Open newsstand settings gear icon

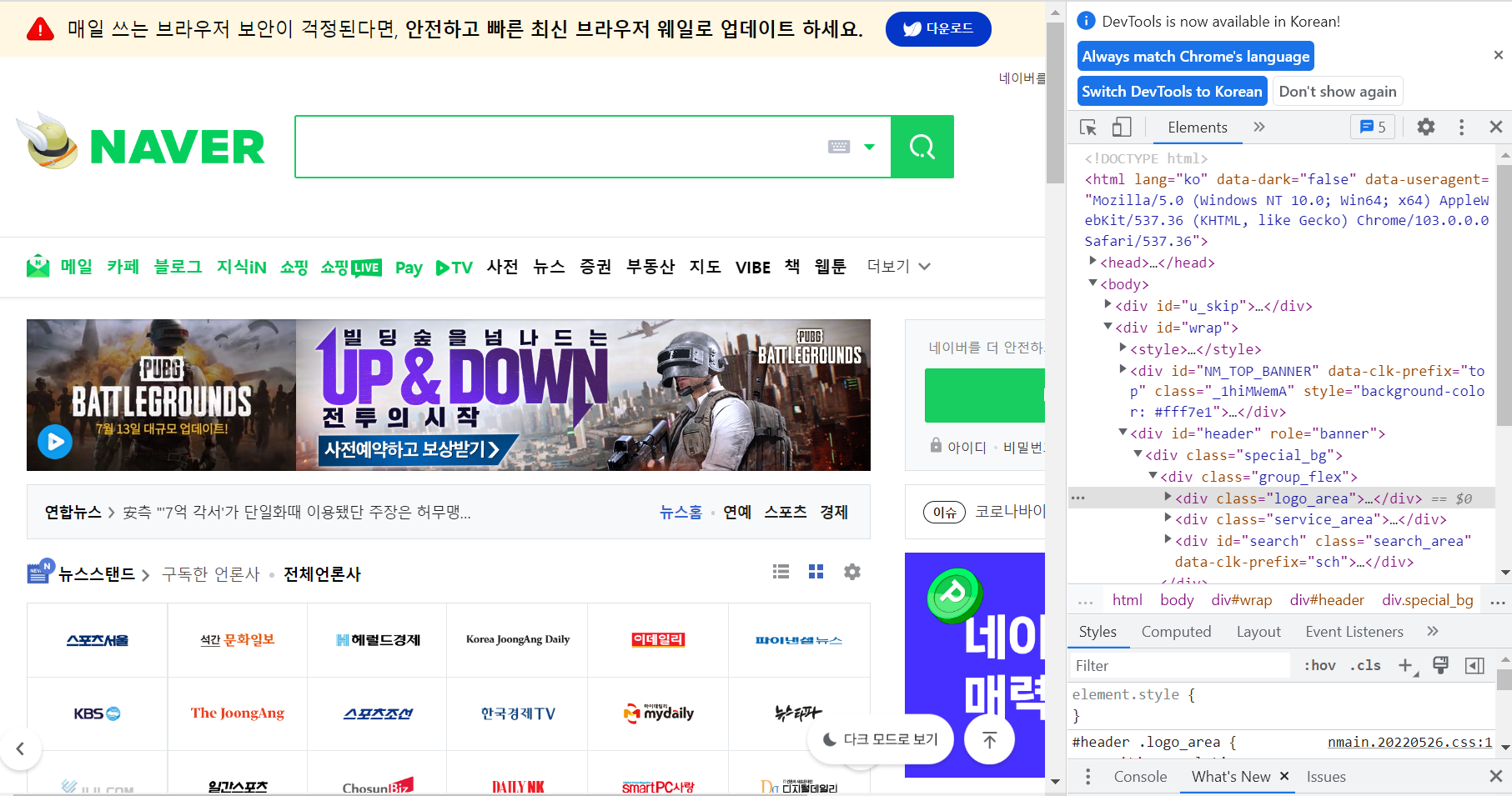pyautogui.click(x=851, y=572)
